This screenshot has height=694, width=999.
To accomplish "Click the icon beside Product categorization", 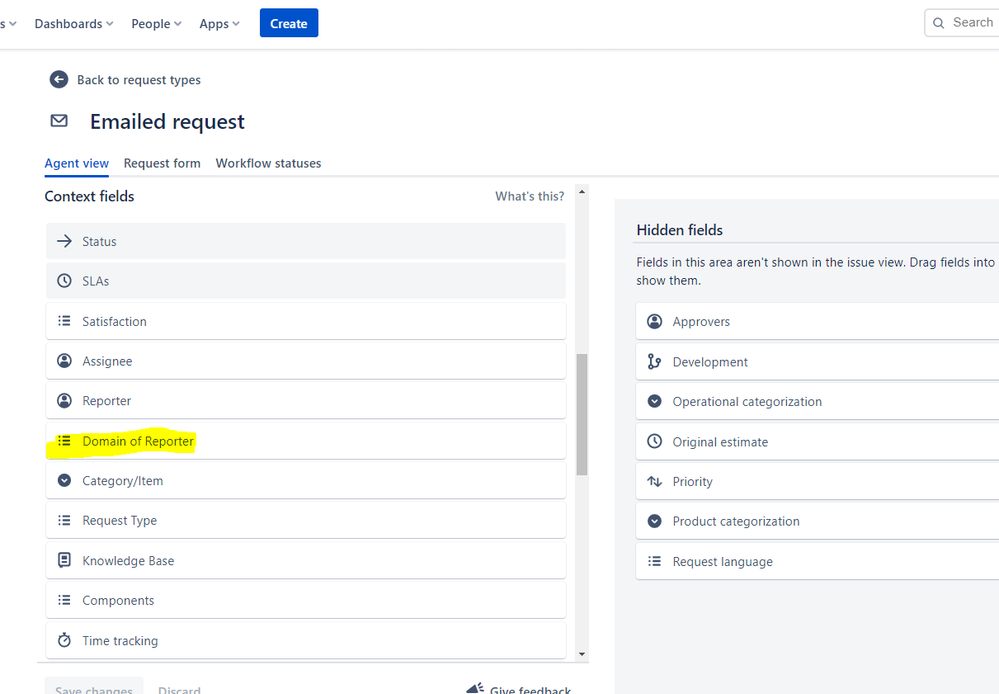I will pos(654,521).
